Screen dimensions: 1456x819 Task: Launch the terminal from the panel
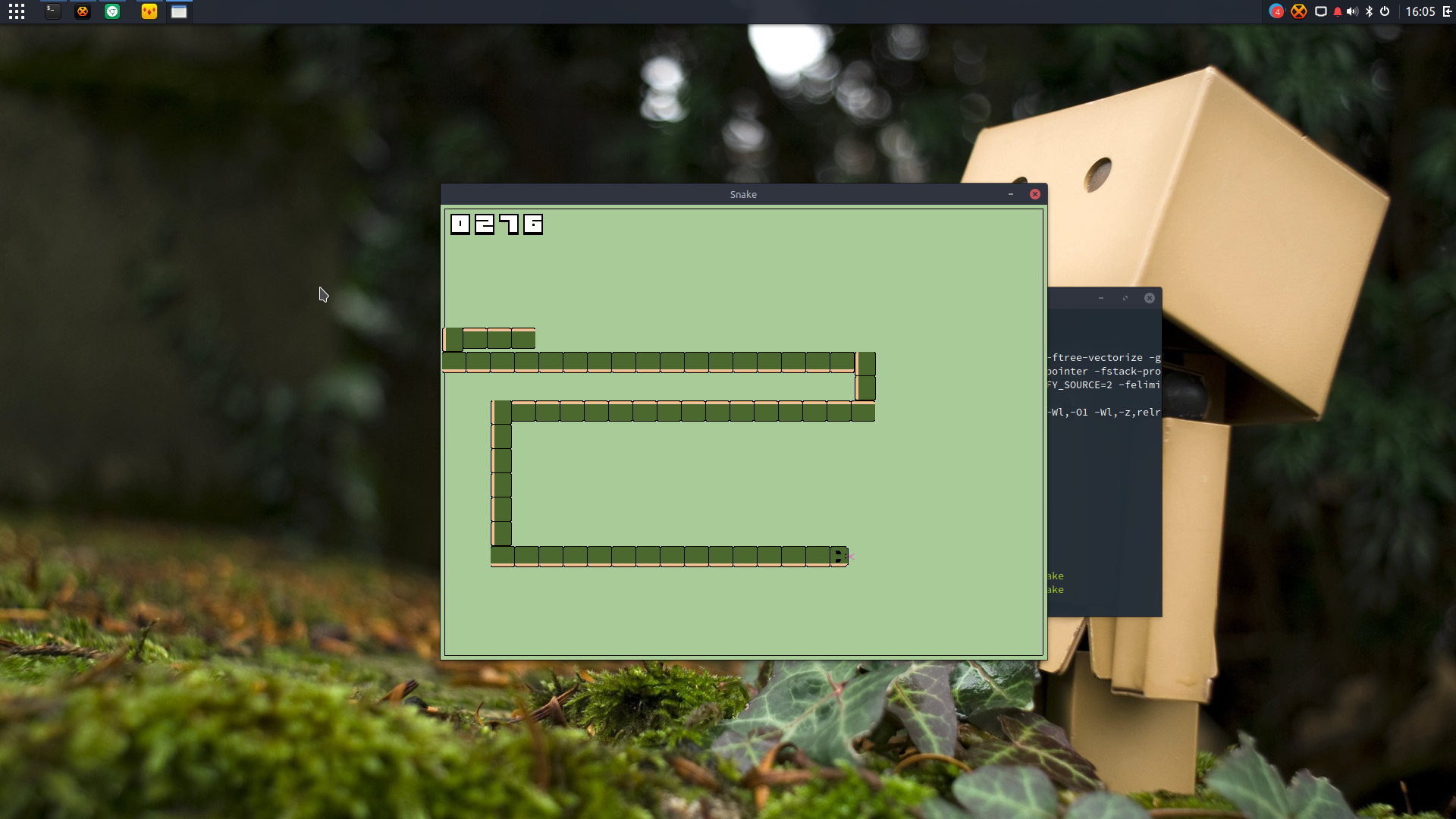click(x=52, y=11)
